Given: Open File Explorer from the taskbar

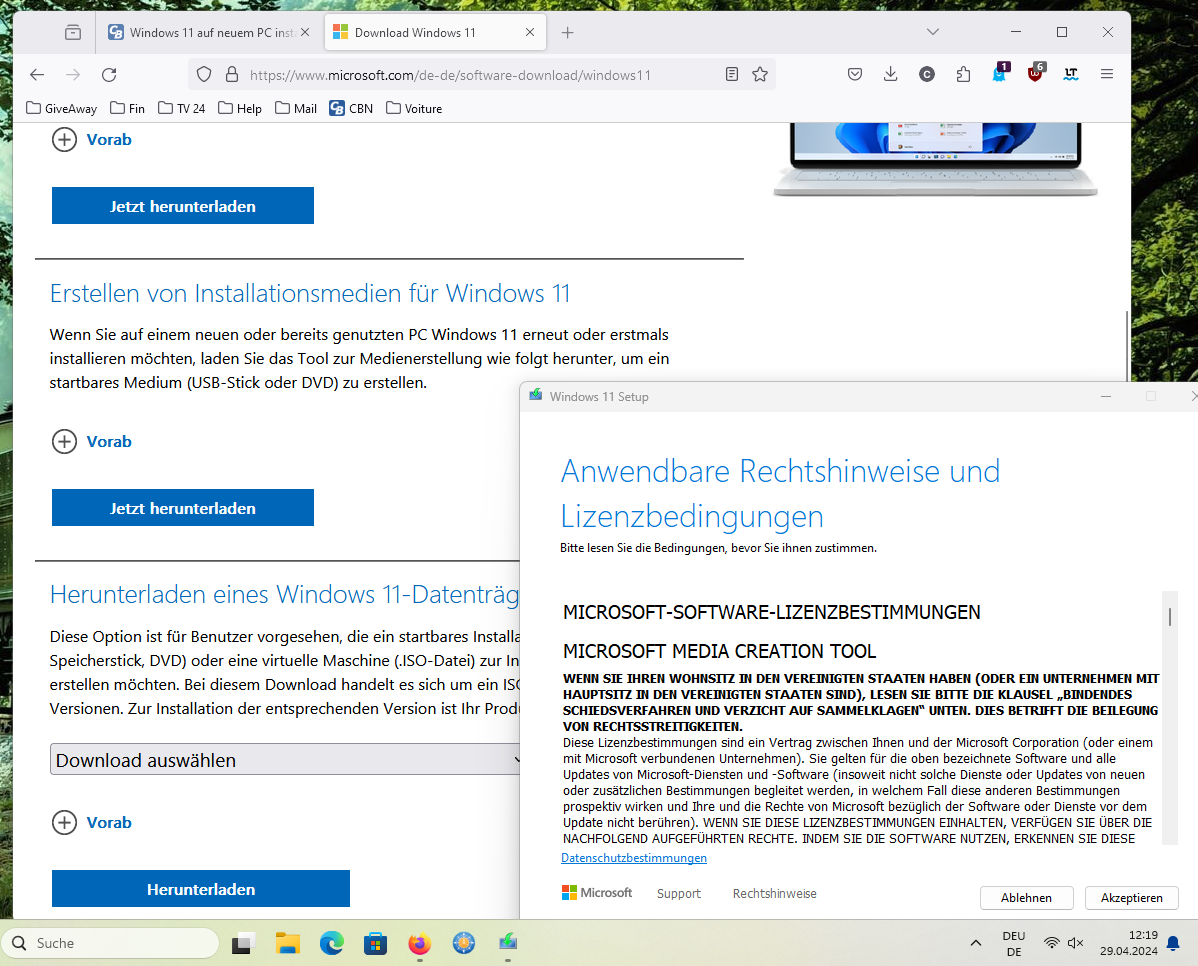Looking at the screenshot, I should tap(287, 944).
